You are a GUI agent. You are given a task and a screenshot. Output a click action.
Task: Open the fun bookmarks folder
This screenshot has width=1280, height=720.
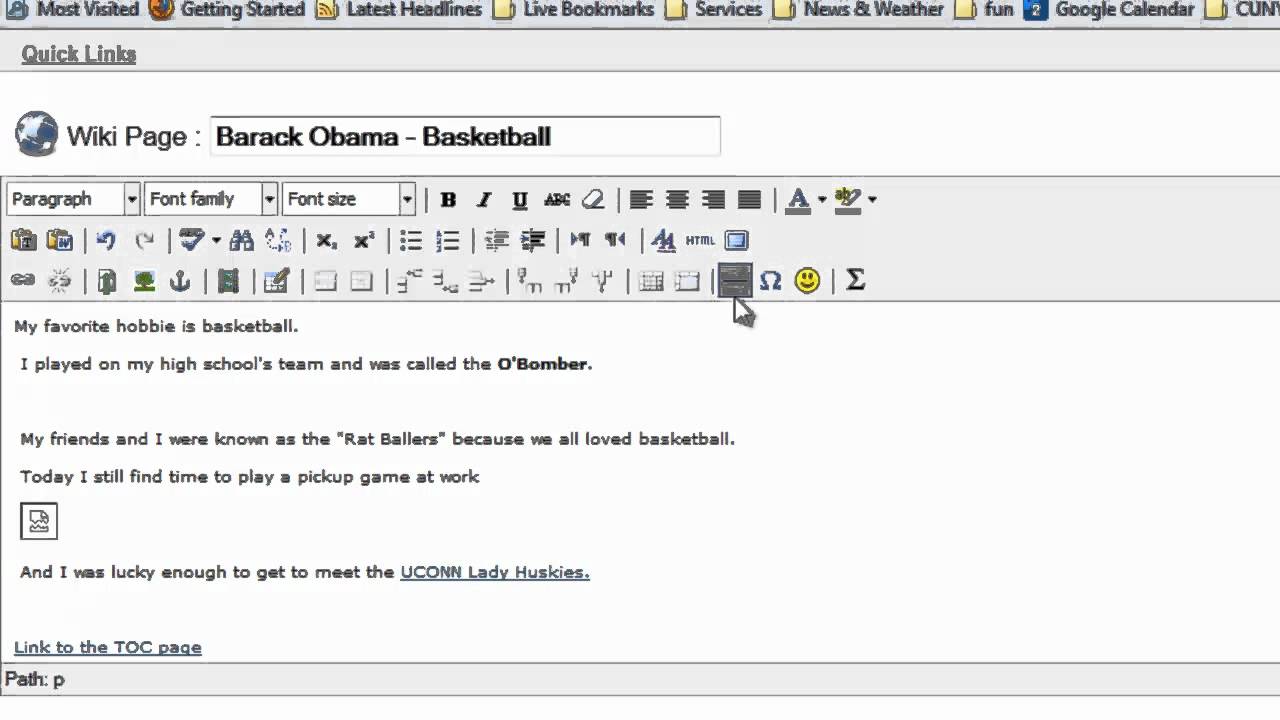984,10
